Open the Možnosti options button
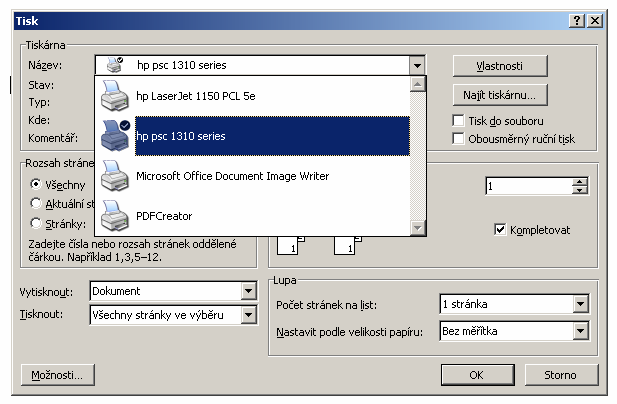The height and width of the screenshot is (404, 617). click(57, 375)
